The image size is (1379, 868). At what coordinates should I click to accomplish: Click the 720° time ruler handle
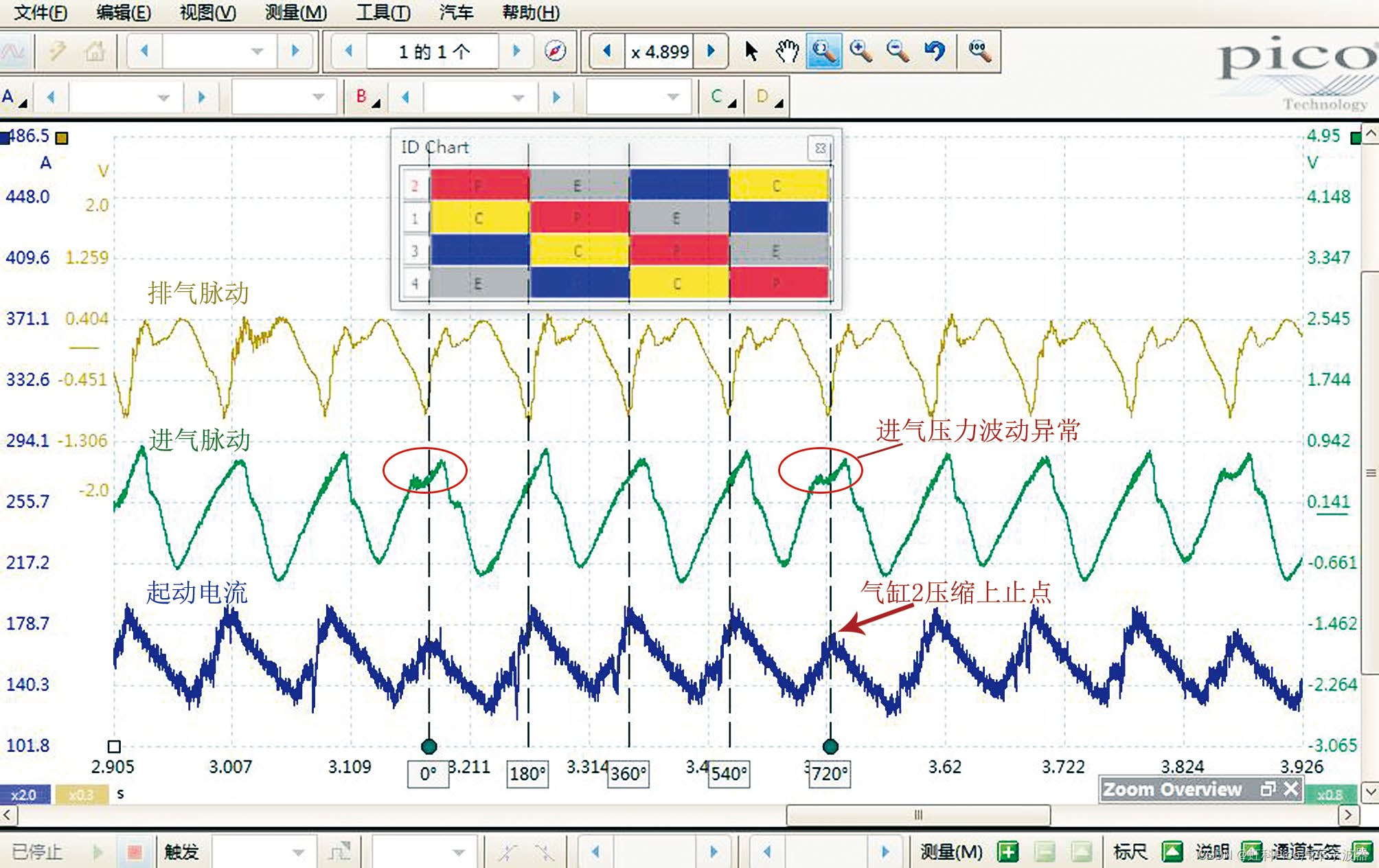pos(830,746)
